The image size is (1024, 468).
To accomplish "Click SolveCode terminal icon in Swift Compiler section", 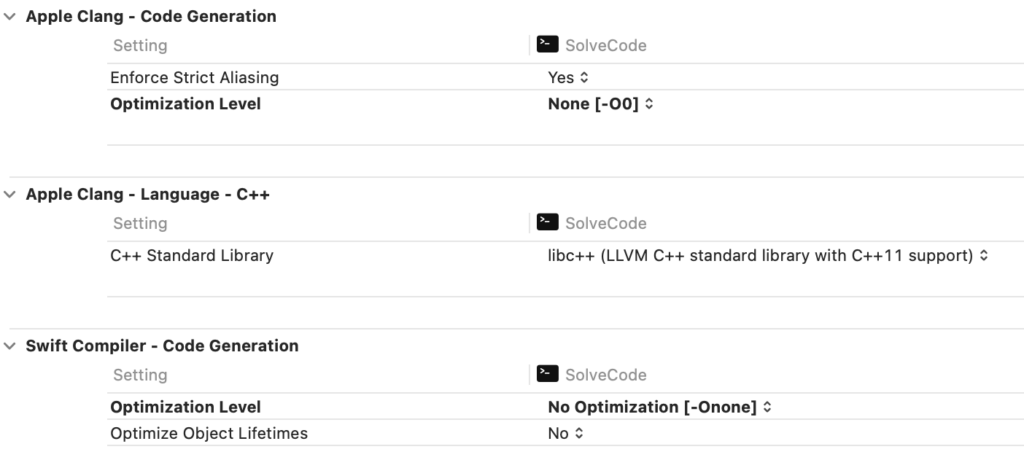I will [x=547, y=373].
